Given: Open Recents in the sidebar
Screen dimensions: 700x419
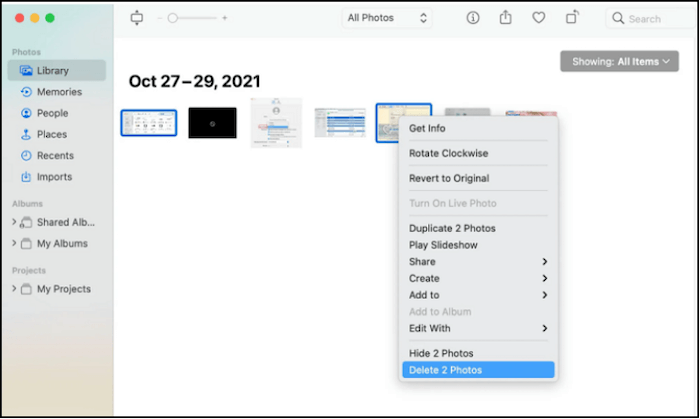Looking at the screenshot, I should coord(54,156).
